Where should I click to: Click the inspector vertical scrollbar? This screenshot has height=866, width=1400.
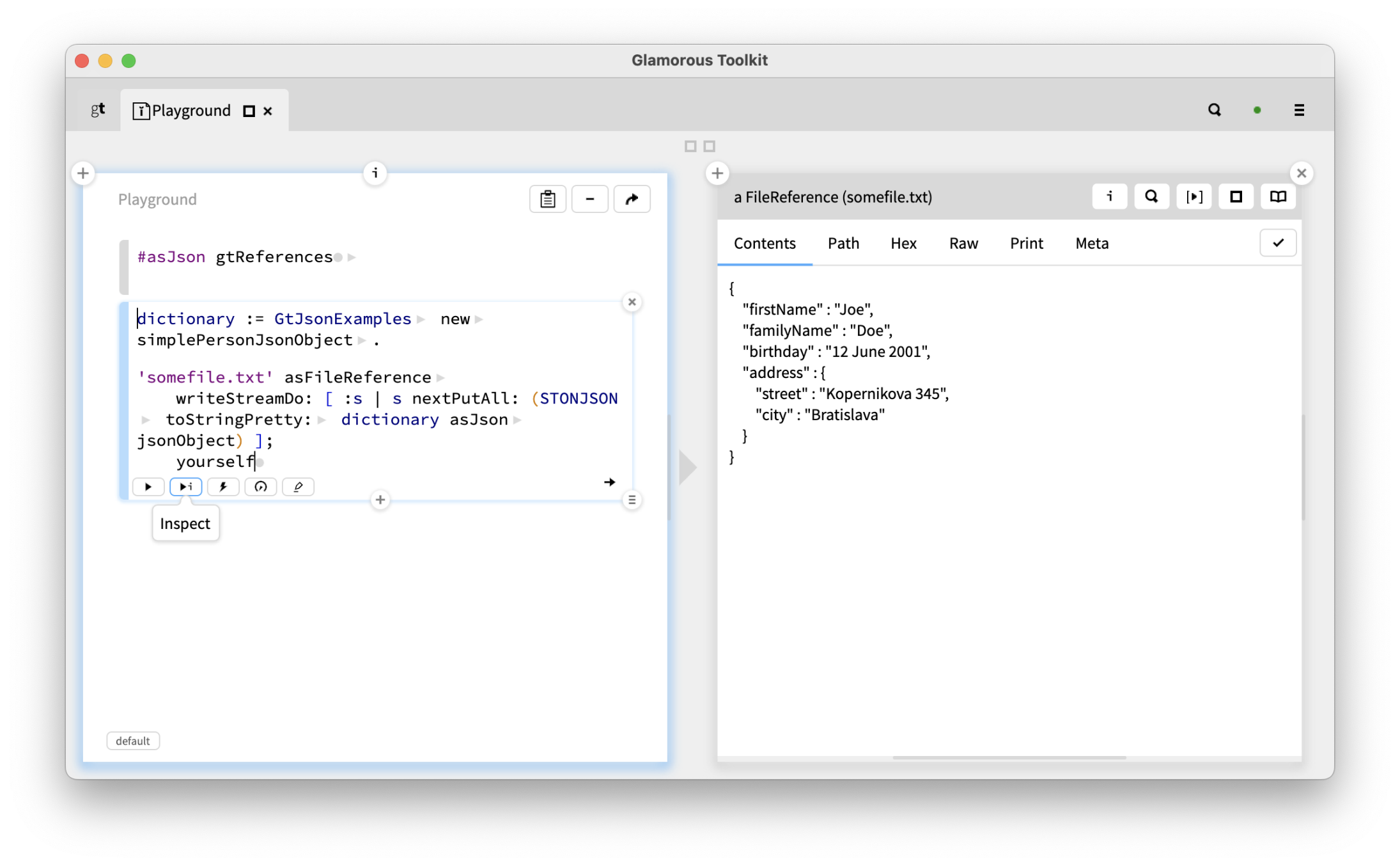pos(1303,467)
